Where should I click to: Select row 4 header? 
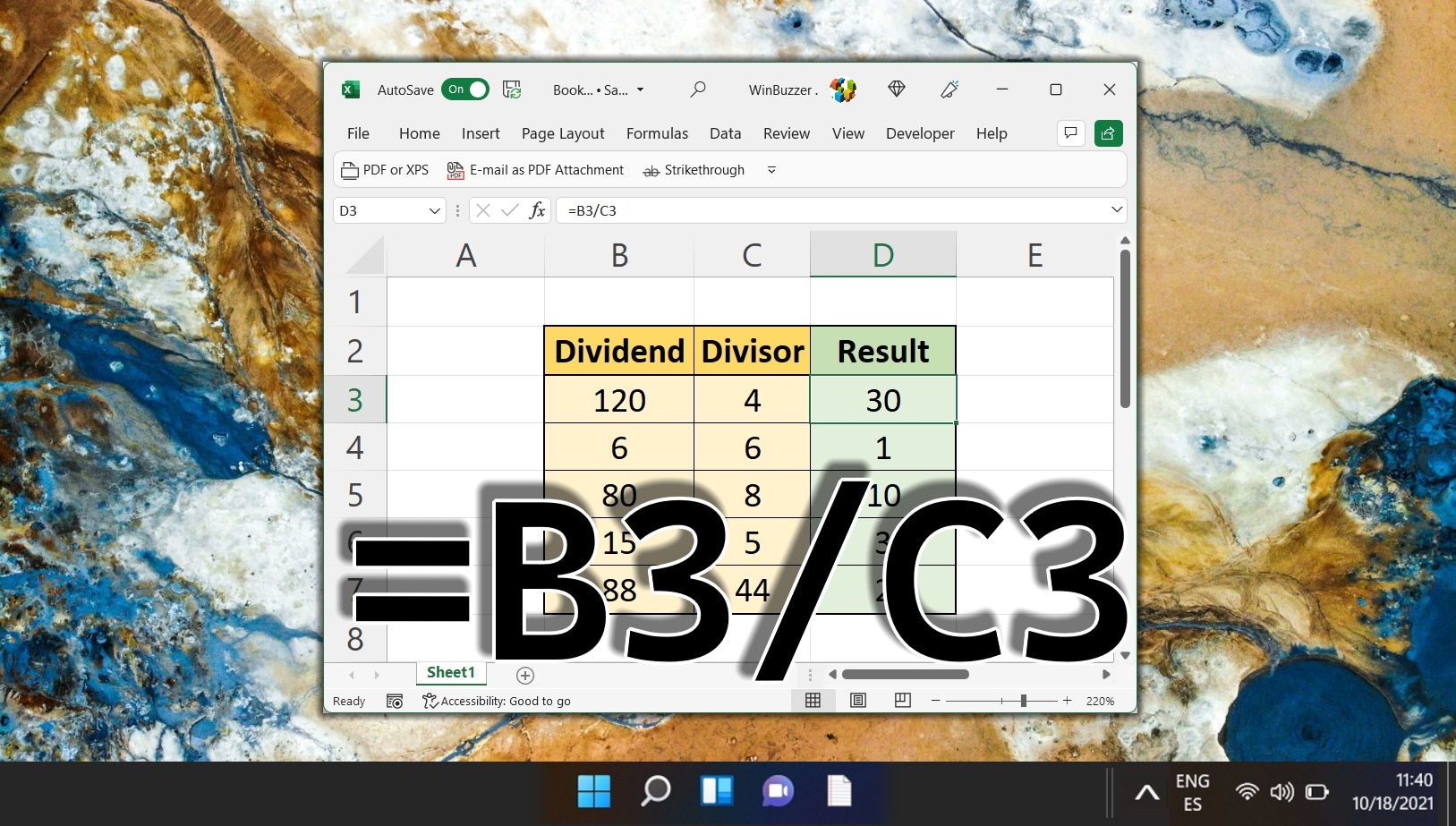355,447
